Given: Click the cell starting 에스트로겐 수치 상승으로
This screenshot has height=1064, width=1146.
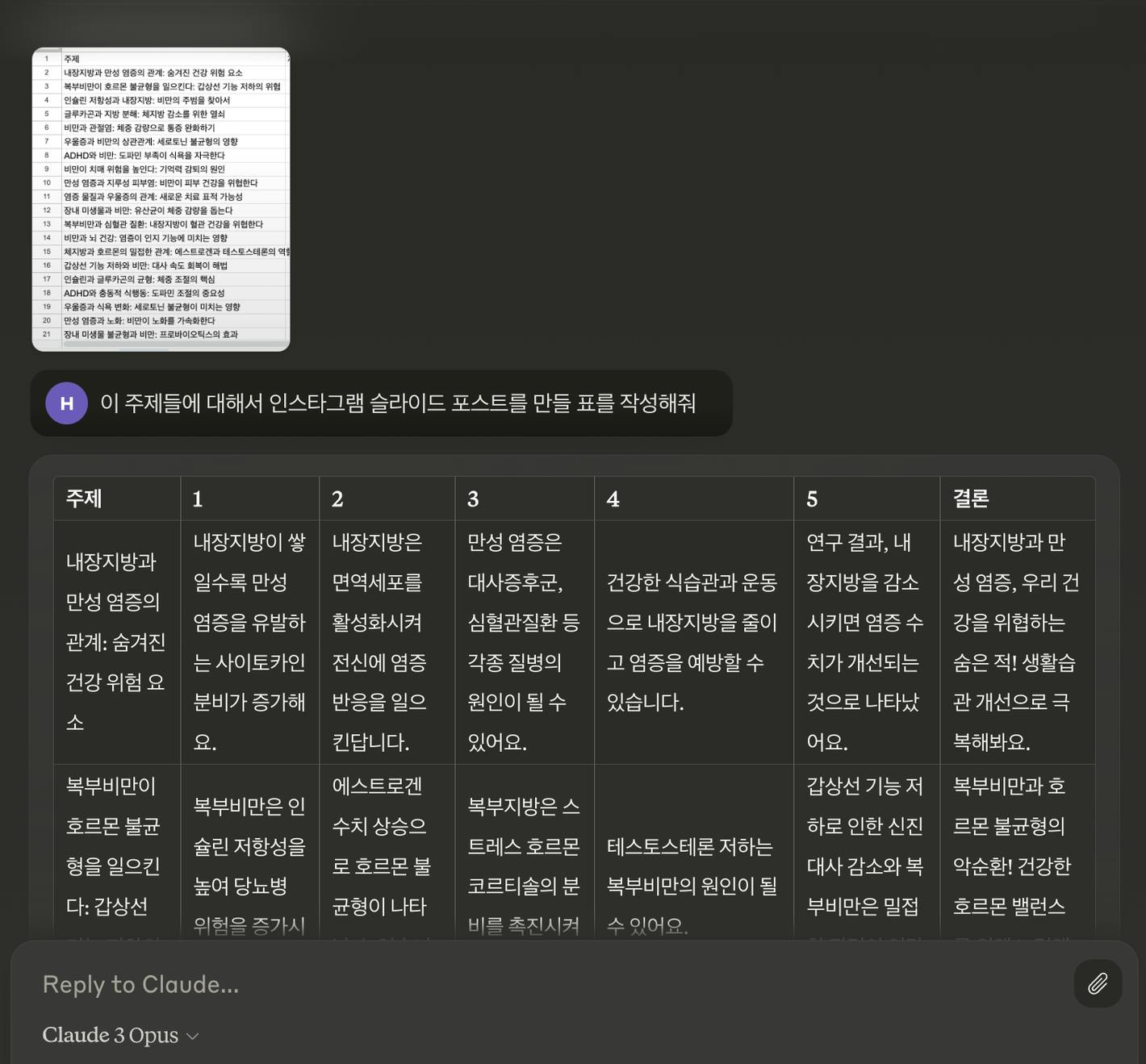Looking at the screenshot, I should [x=387, y=851].
